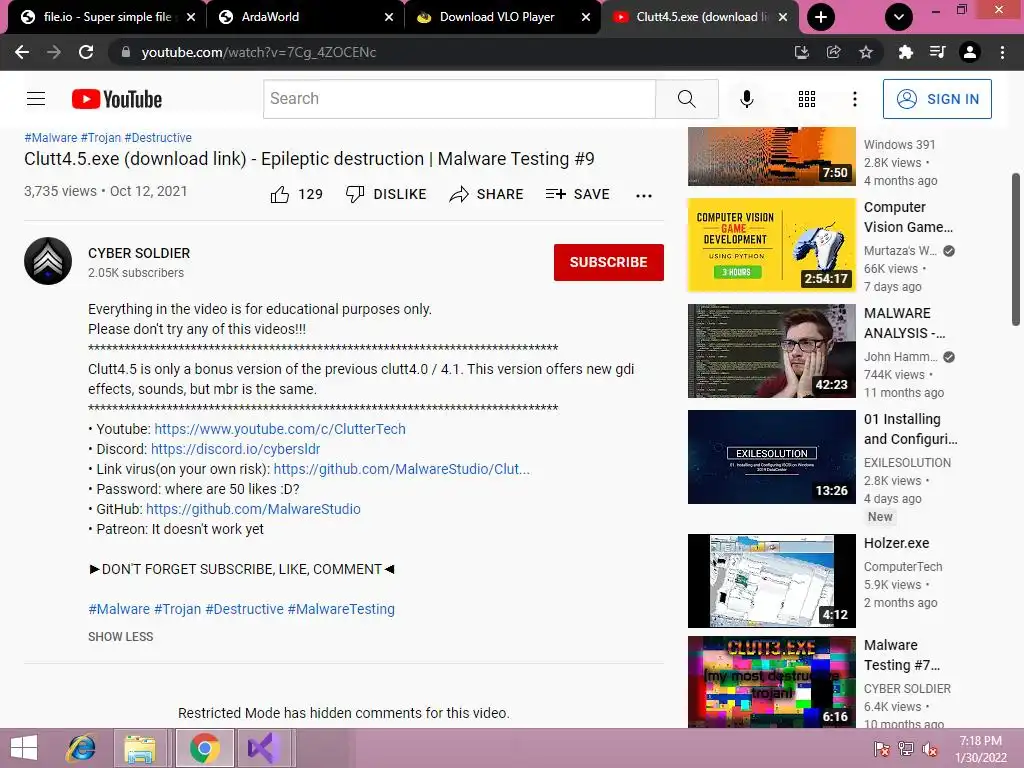
Task: Click the #MalwareTesting hashtag in description
Action: 341,609
